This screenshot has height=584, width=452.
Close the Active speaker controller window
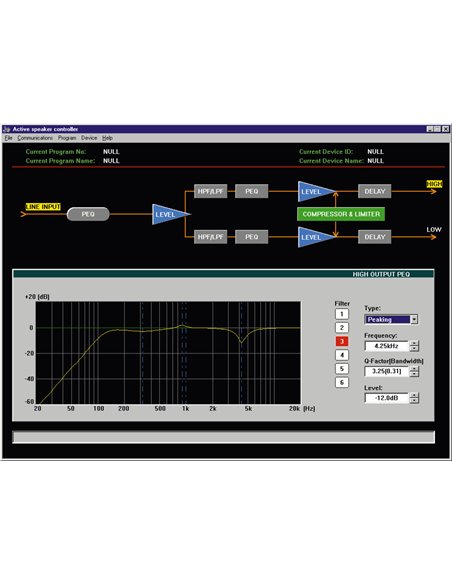click(445, 129)
